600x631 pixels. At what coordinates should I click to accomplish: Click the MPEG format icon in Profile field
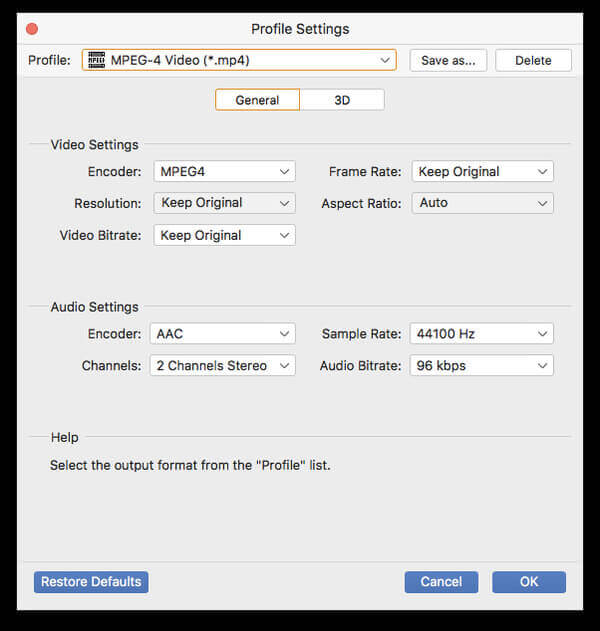click(97, 60)
